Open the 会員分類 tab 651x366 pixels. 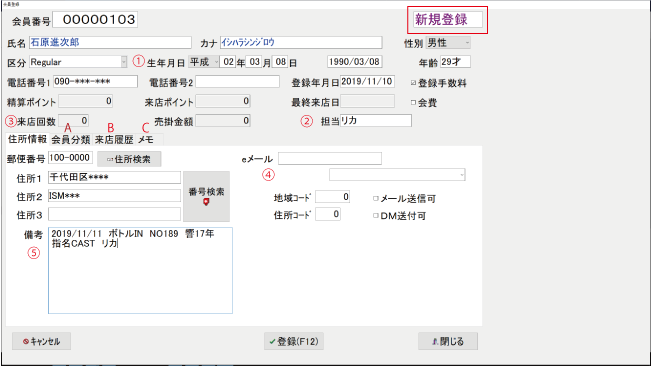coord(71,140)
